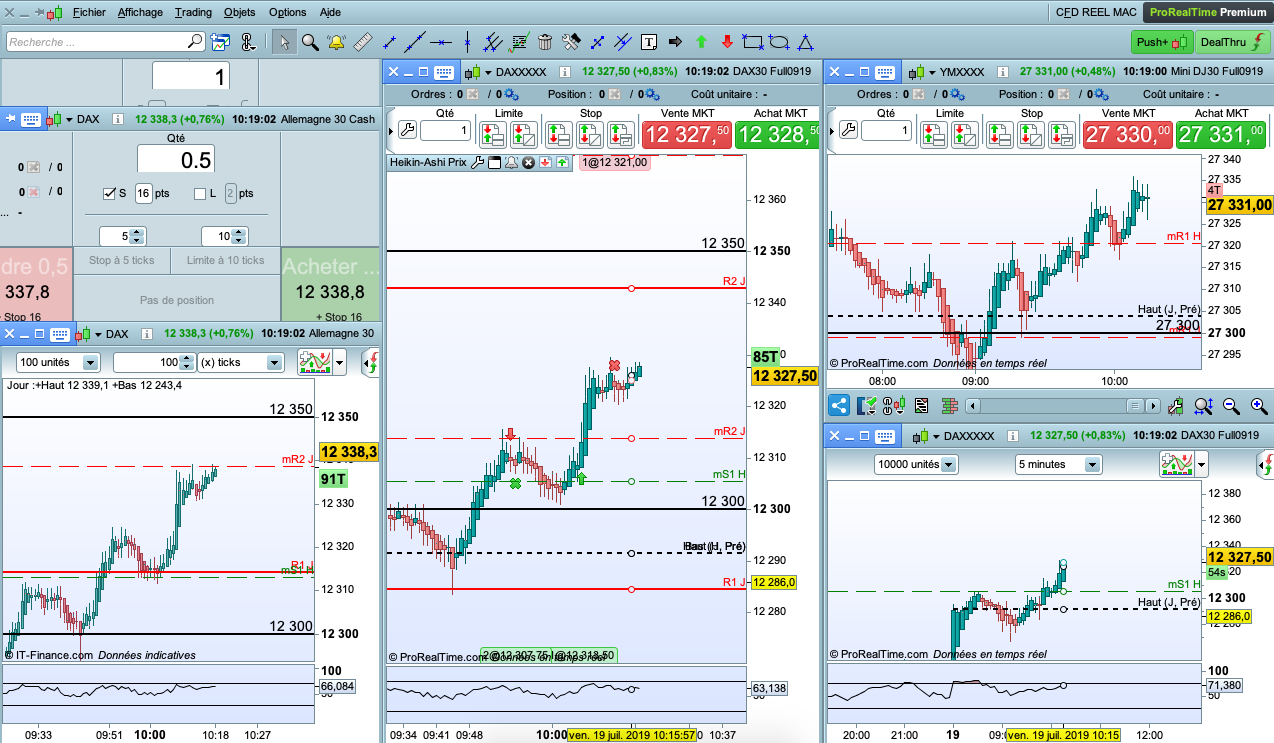The image size is (1274, 743).
Task: Open the Options menu
Action: tap(288, 12)
